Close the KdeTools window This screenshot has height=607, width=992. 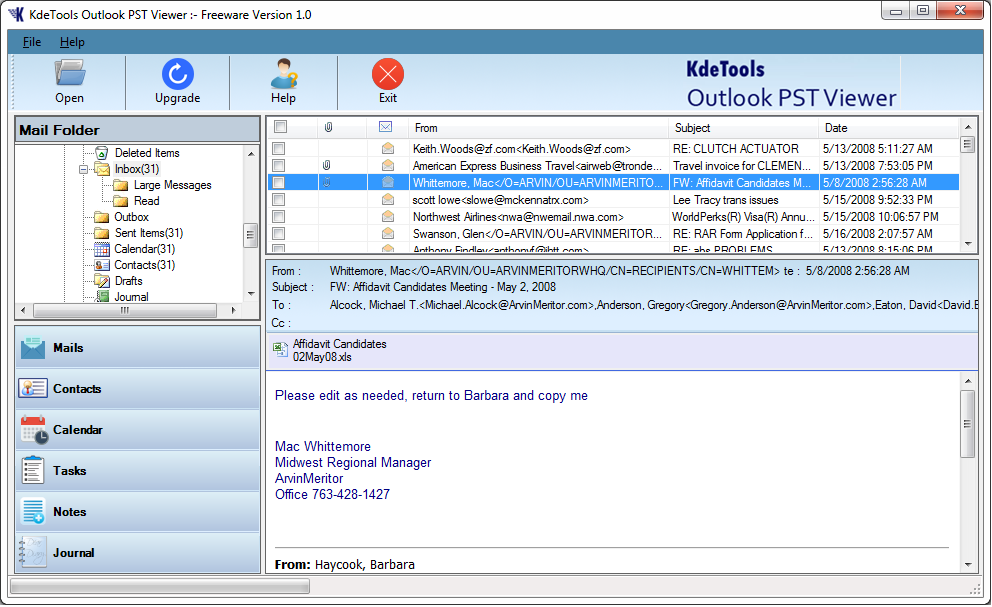coord(960,10)
